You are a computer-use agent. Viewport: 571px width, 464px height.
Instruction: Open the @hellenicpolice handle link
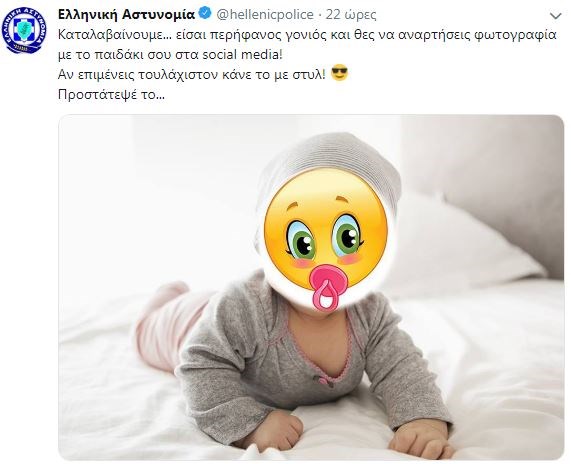[265, 15]
